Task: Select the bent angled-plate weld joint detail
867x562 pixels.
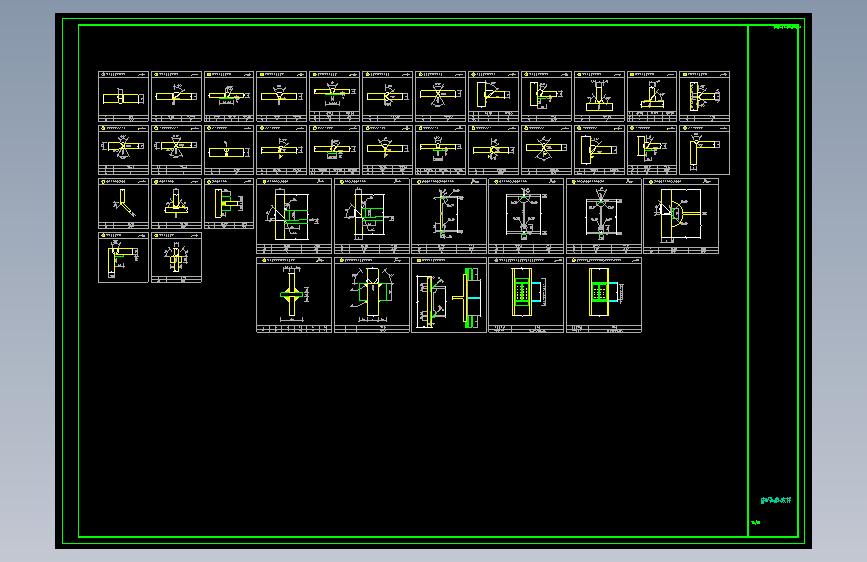Action: coord(123,204)
